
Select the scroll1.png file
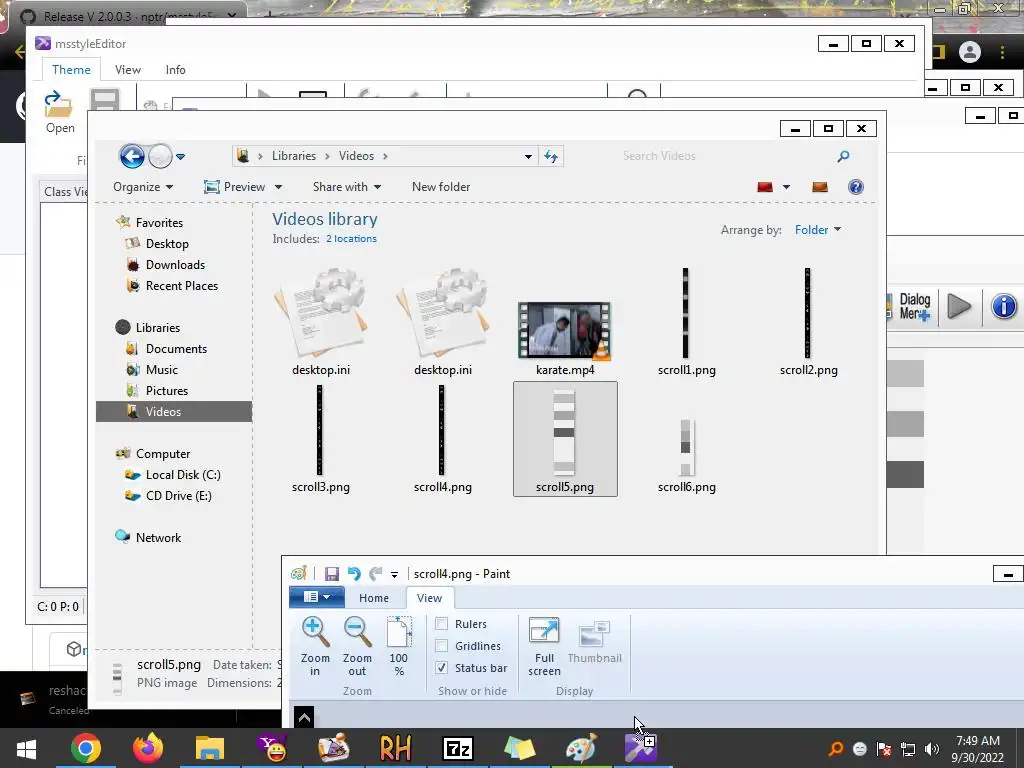tap(686, 323)
